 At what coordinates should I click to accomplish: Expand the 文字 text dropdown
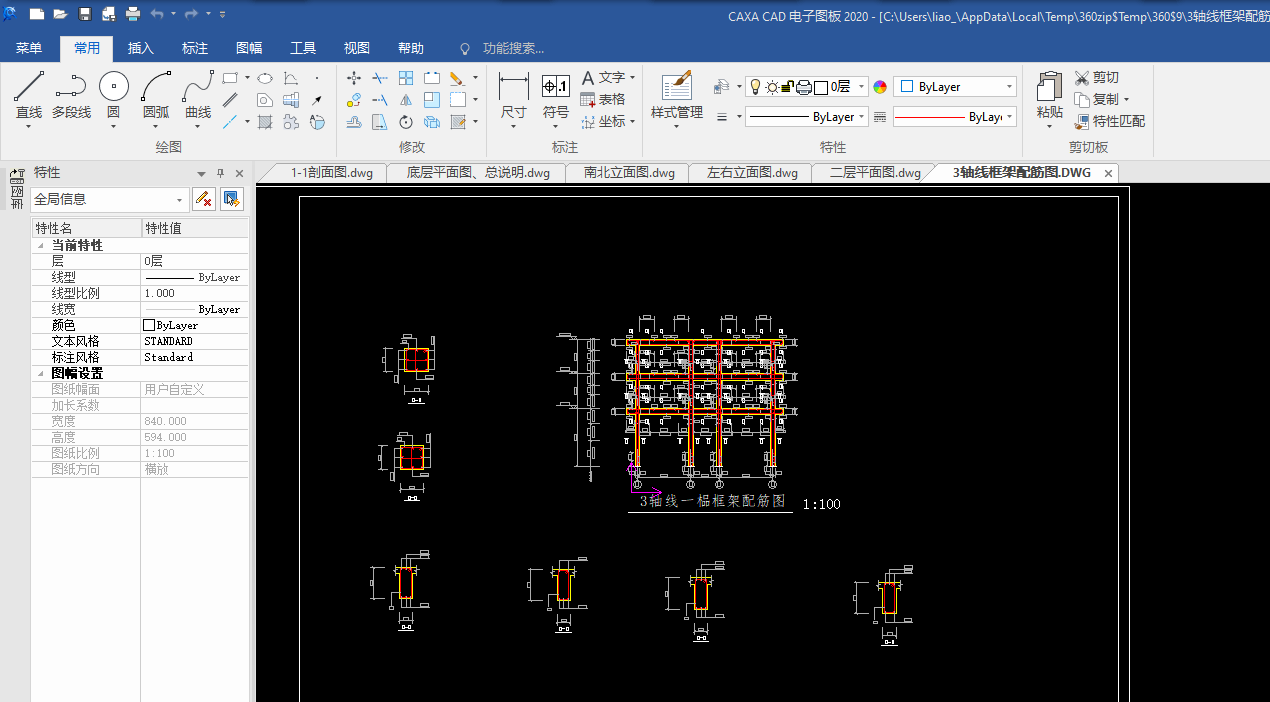[x=633, y=77]
